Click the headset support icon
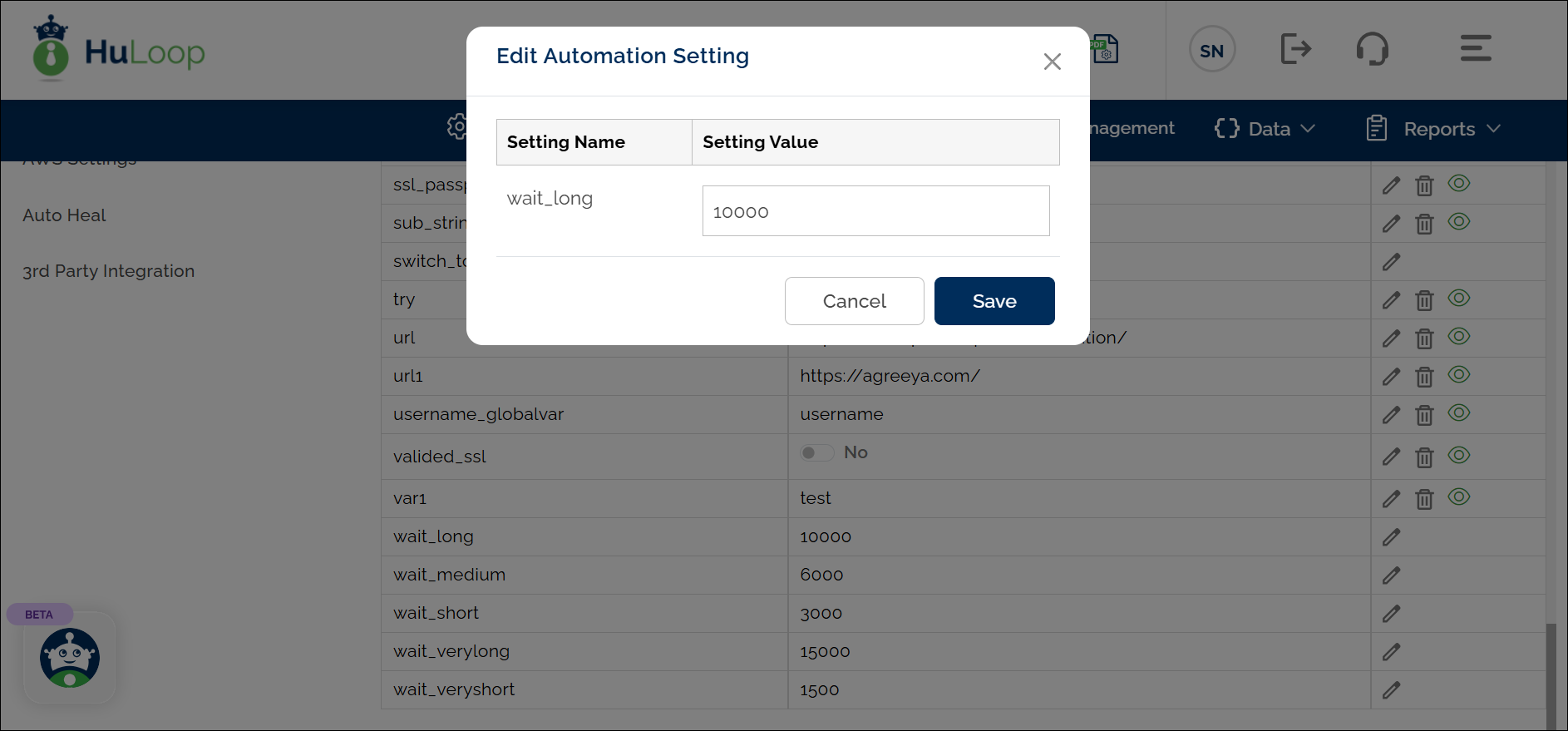 [x=1373, y=49]
